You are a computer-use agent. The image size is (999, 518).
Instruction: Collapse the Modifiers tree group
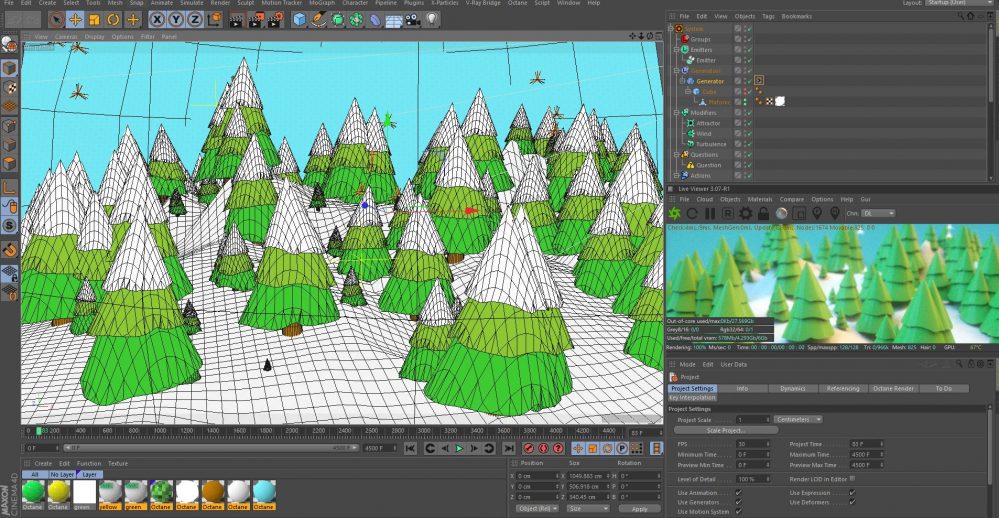677,113
